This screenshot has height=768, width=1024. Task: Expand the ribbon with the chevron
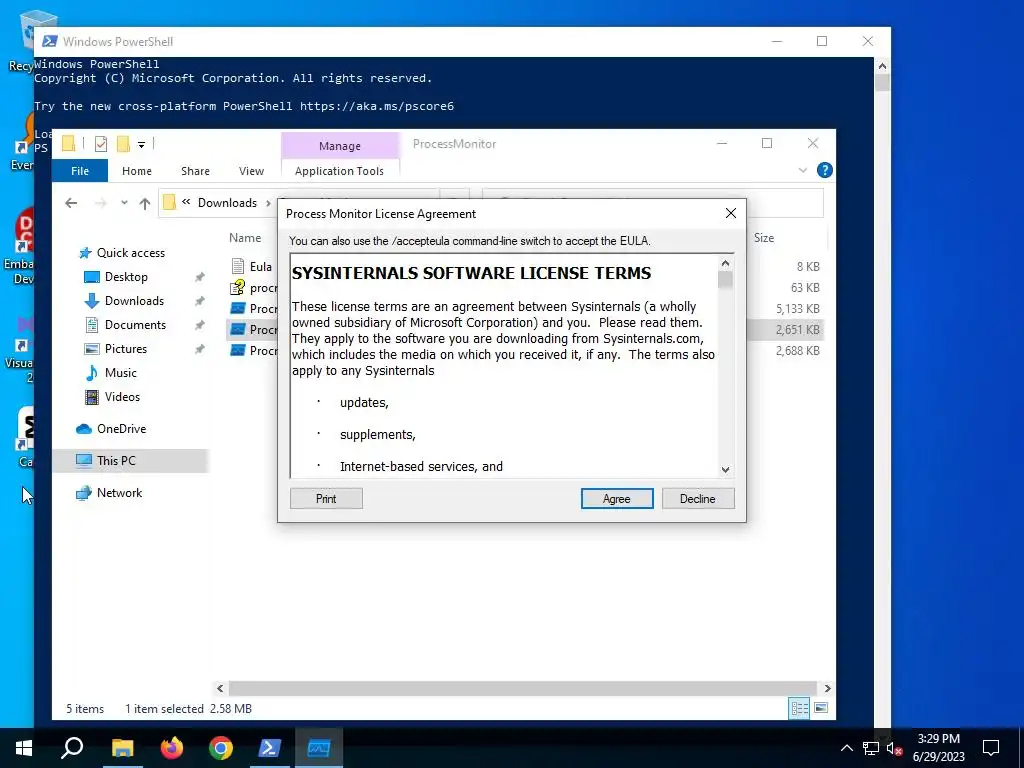pyautogui.click(x=803, y=170)
